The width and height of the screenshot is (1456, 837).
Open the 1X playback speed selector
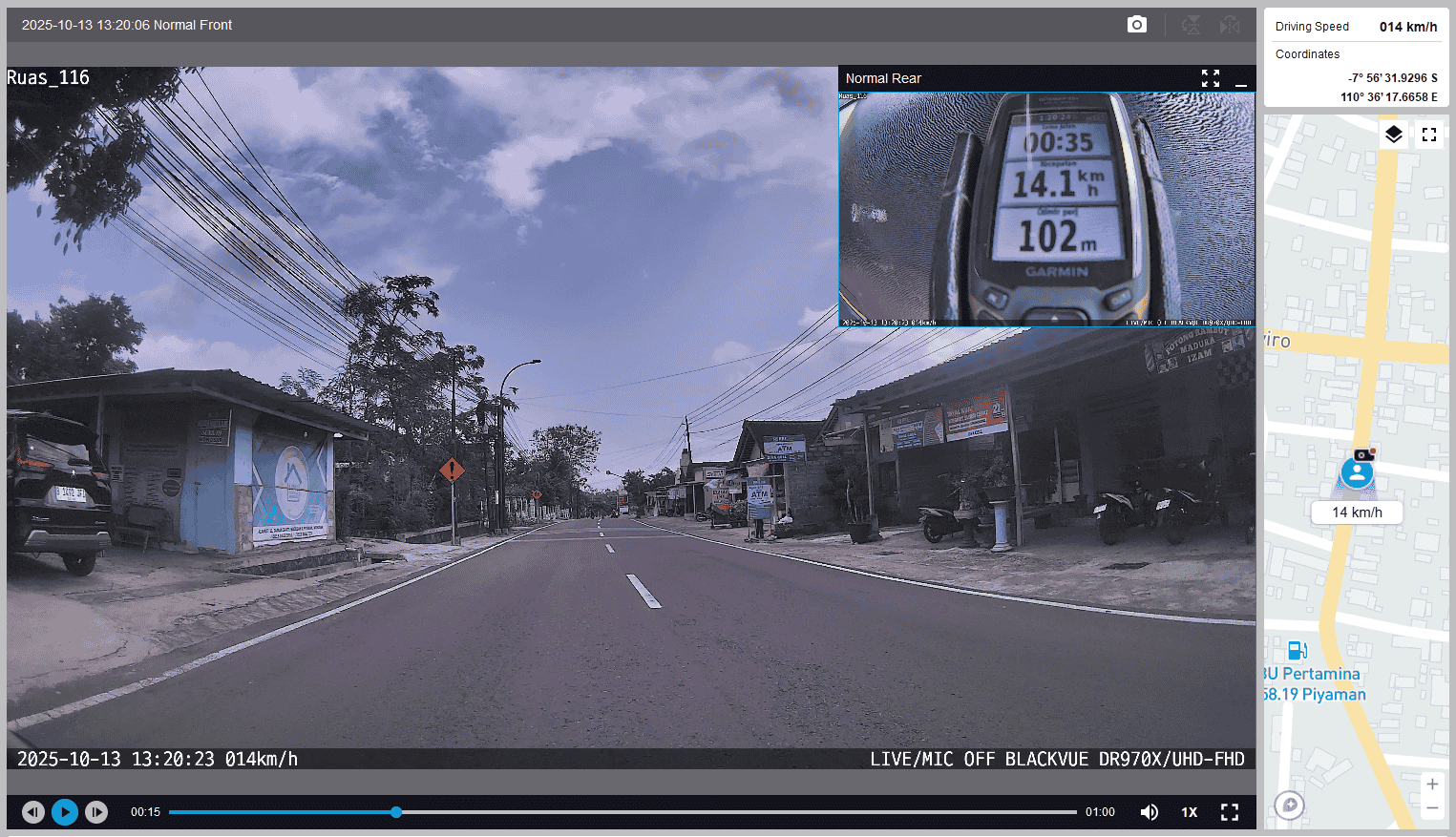coord(1189,812)
